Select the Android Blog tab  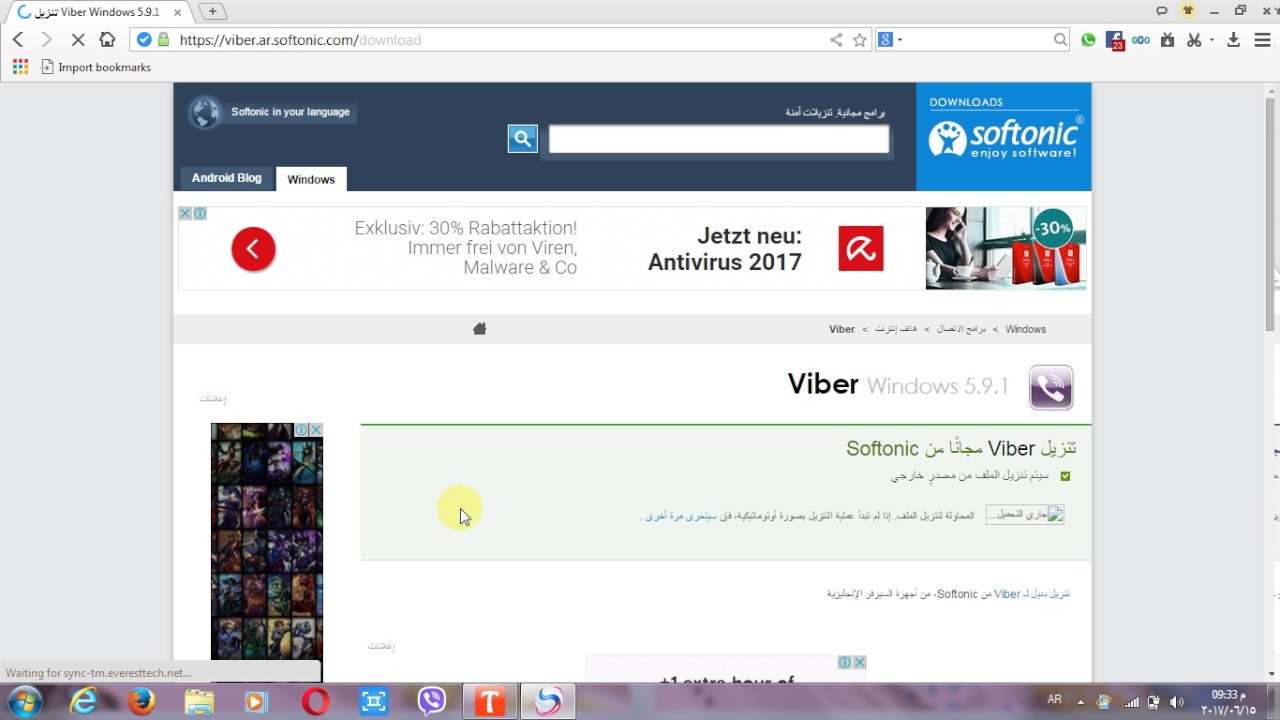(x=226, y=178)
